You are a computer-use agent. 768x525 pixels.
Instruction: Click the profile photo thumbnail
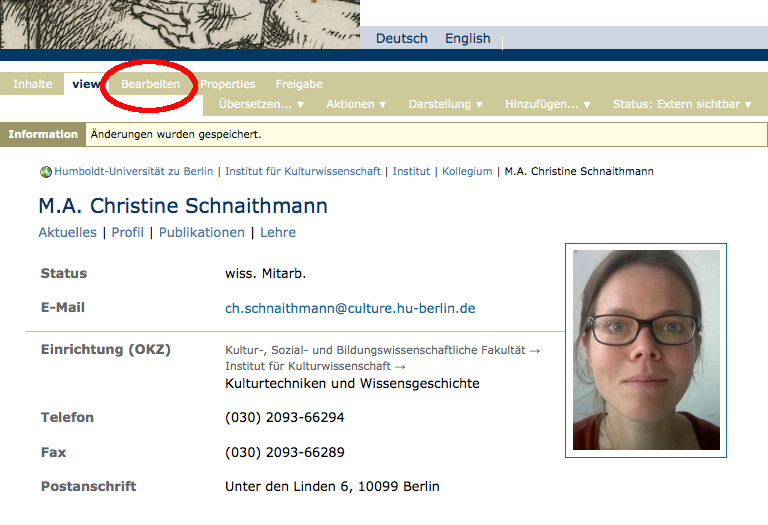pyautogui.click(x=646, y=351)
